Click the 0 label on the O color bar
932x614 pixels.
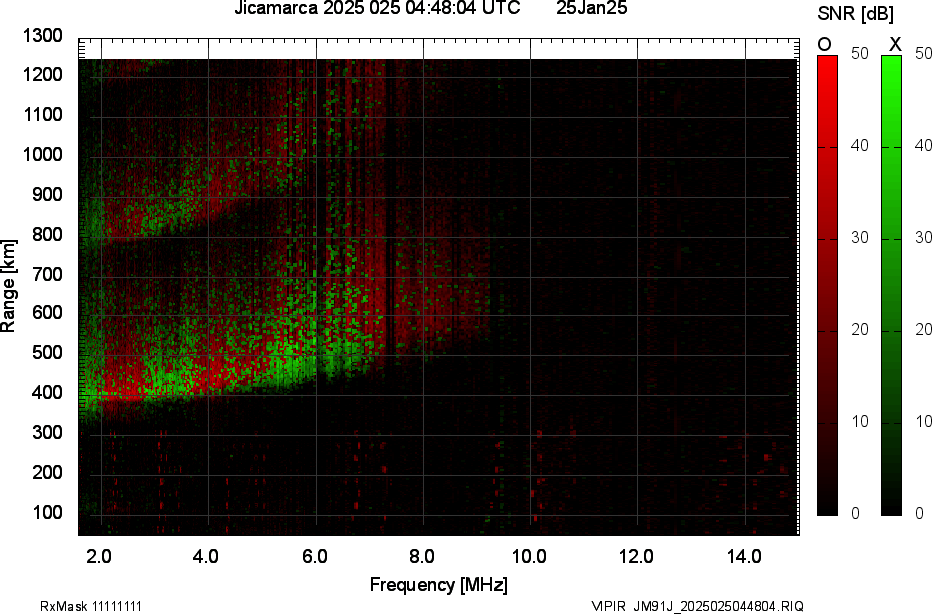tap(855, 513)
